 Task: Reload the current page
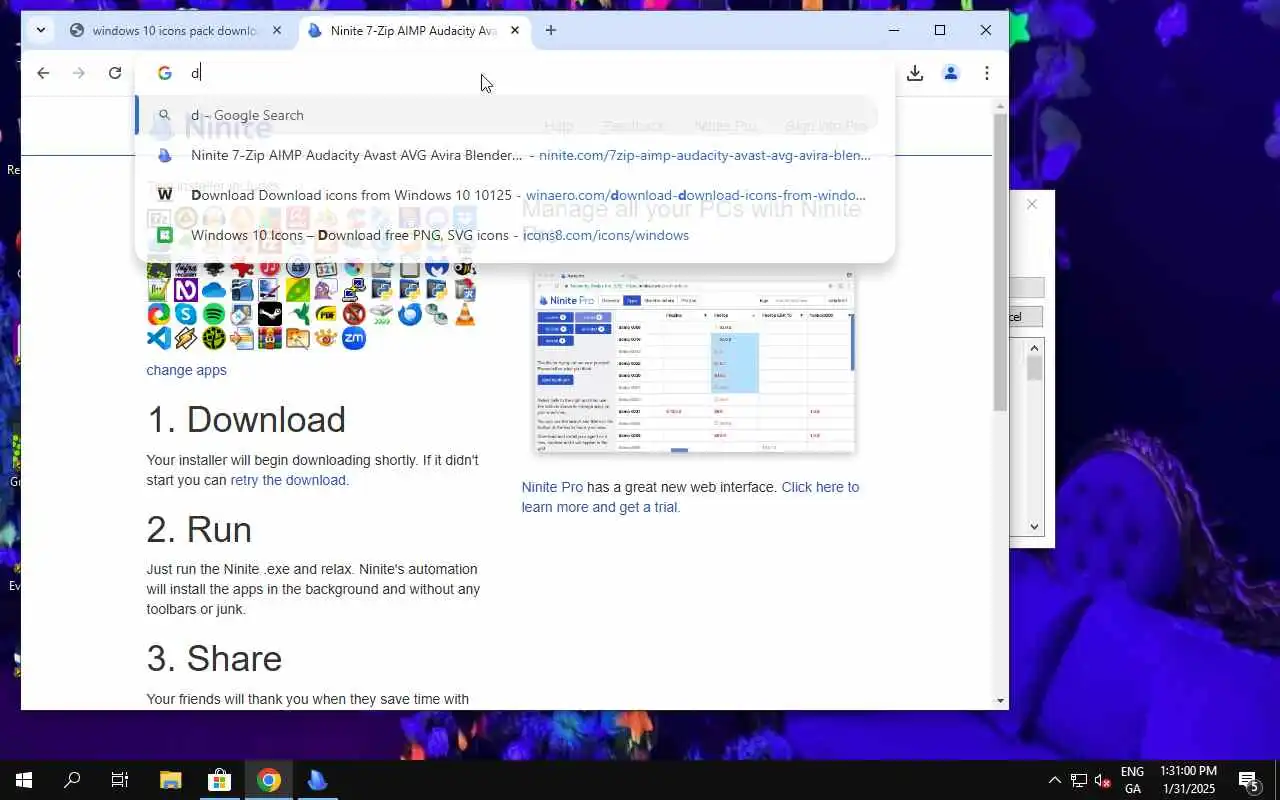(x=115, y=73)
